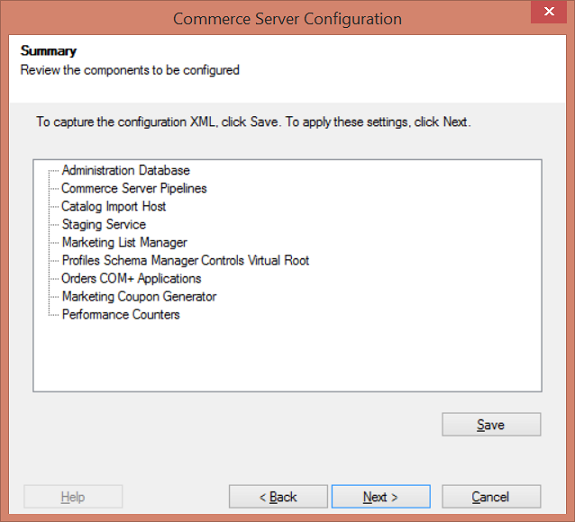Click the empty area below Performance Counters

(x=287, y=356)
